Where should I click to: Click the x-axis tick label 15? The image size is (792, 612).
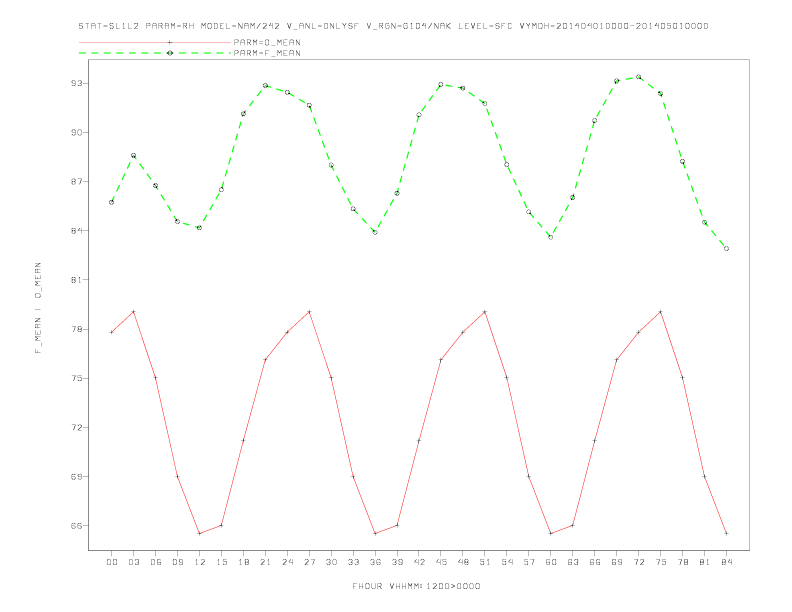(x=221, y=562)
